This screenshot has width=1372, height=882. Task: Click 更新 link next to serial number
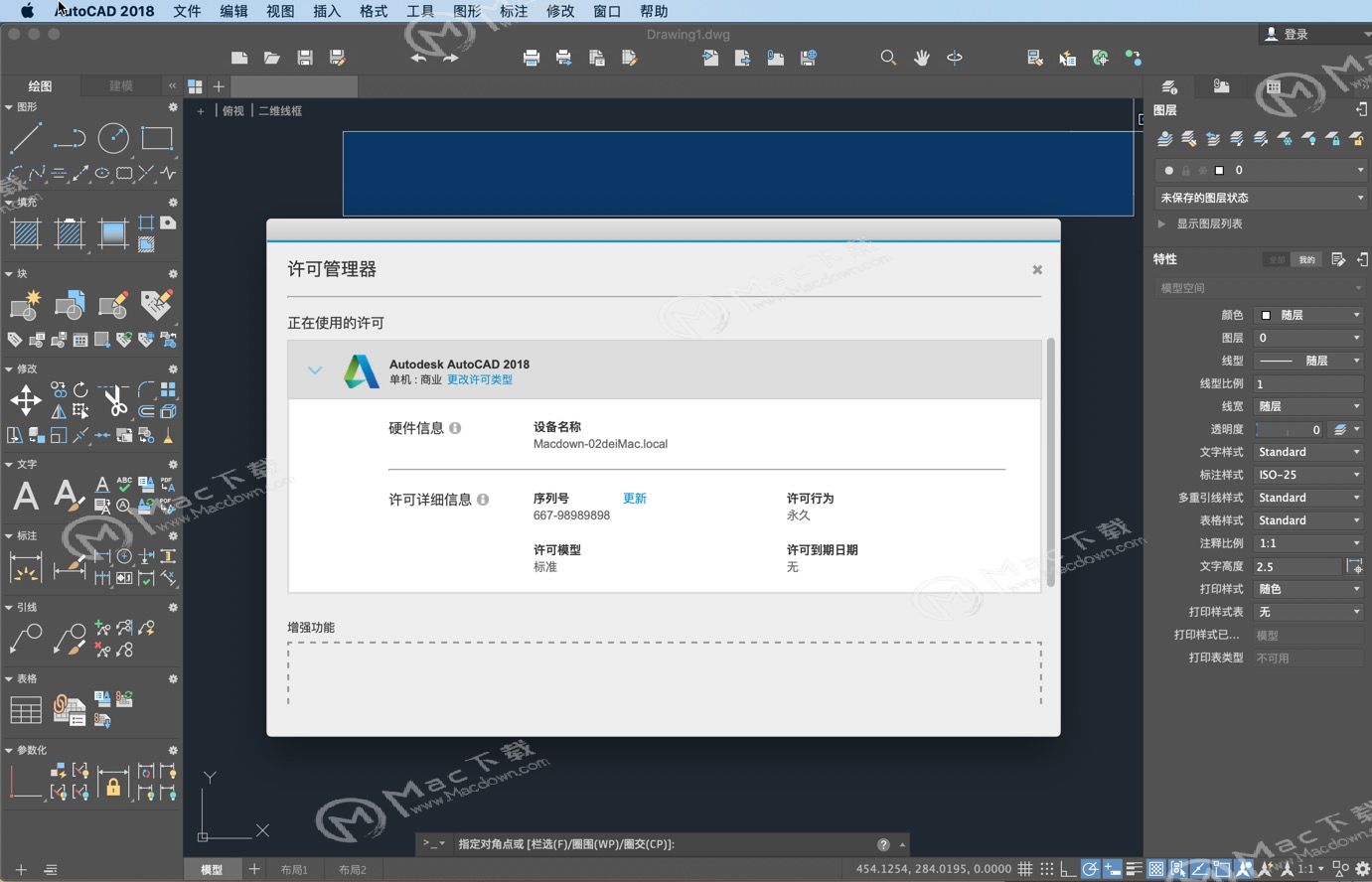coord(635,499)
